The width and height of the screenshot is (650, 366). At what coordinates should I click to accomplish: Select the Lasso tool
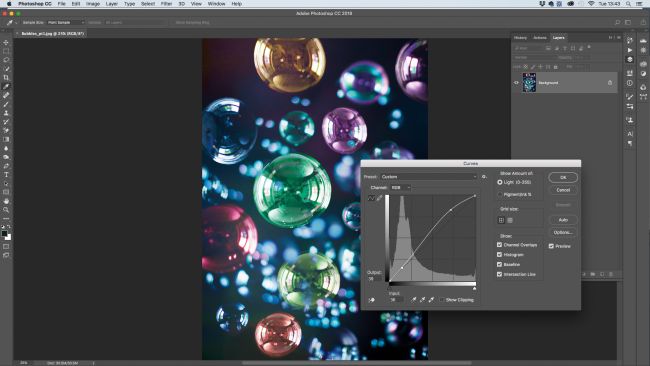(6, 60)
